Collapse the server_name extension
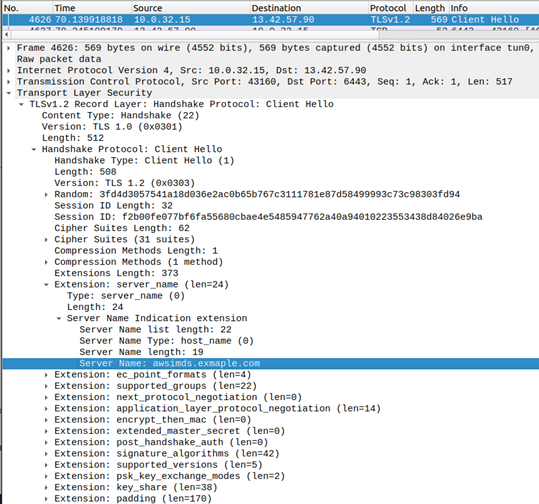 pyautogui.click(x=46, y=285)
